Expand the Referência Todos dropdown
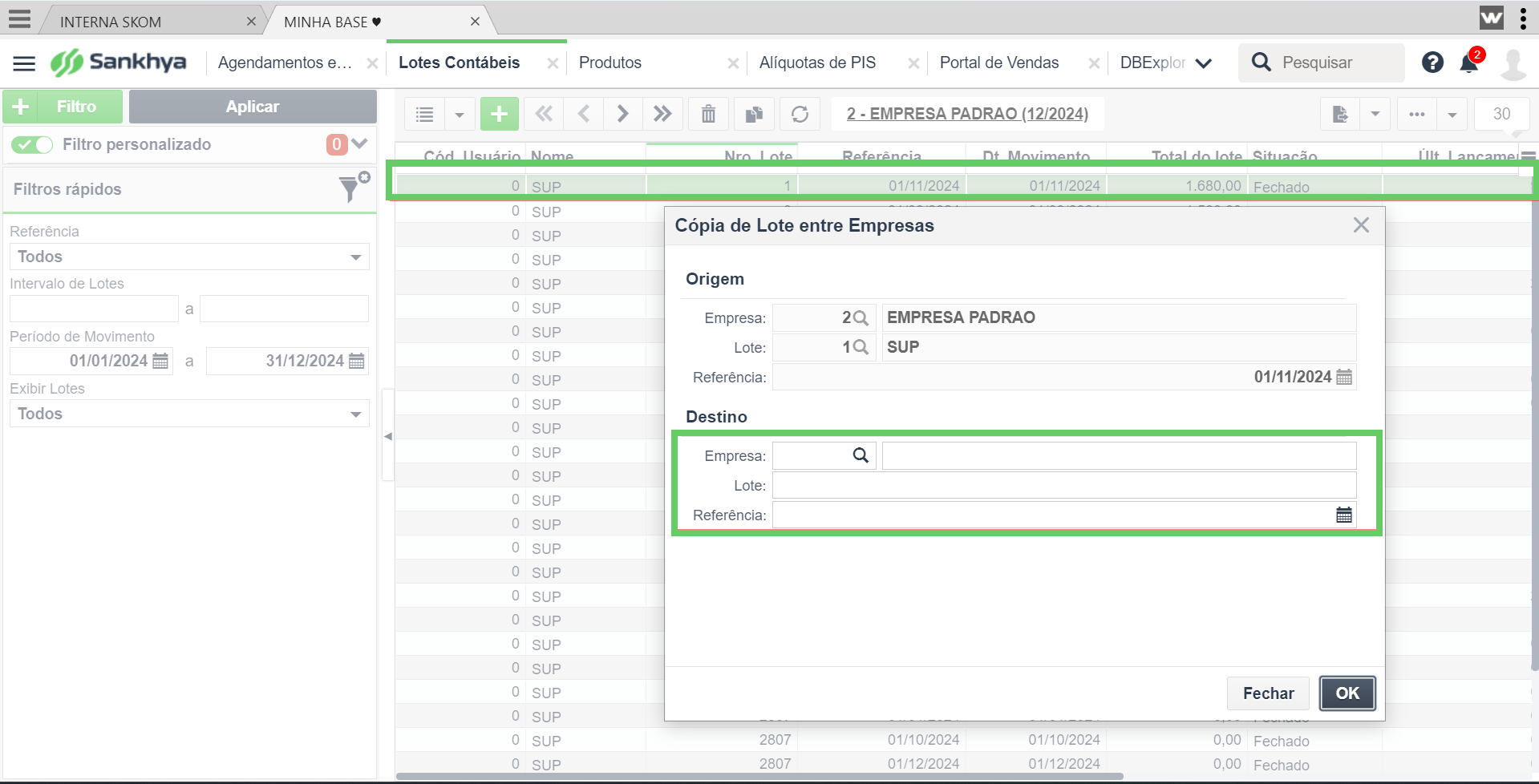This screenshot has height=784, width=1539. 189,257
